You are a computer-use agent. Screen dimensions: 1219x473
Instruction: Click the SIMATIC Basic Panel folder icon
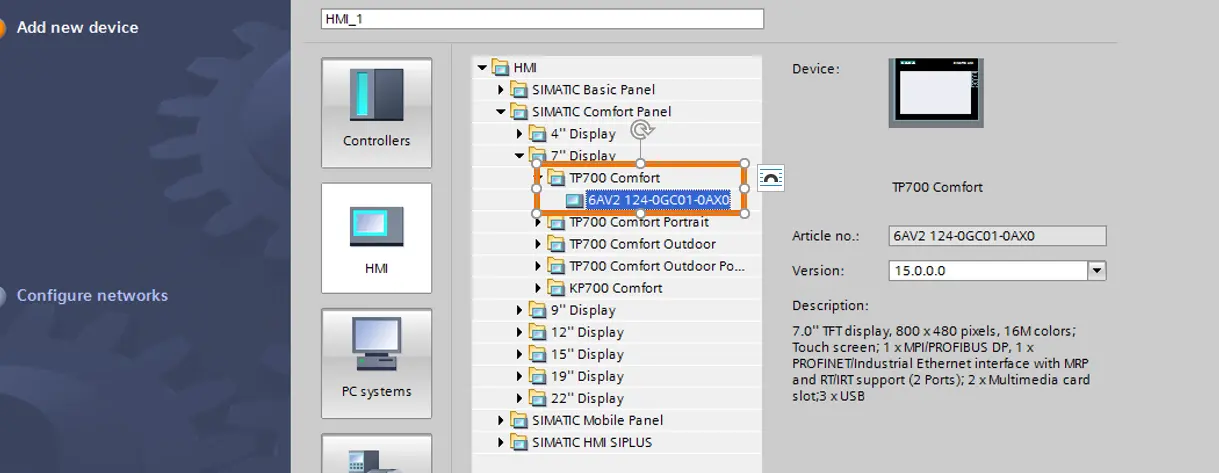click(x=519, y=90)
